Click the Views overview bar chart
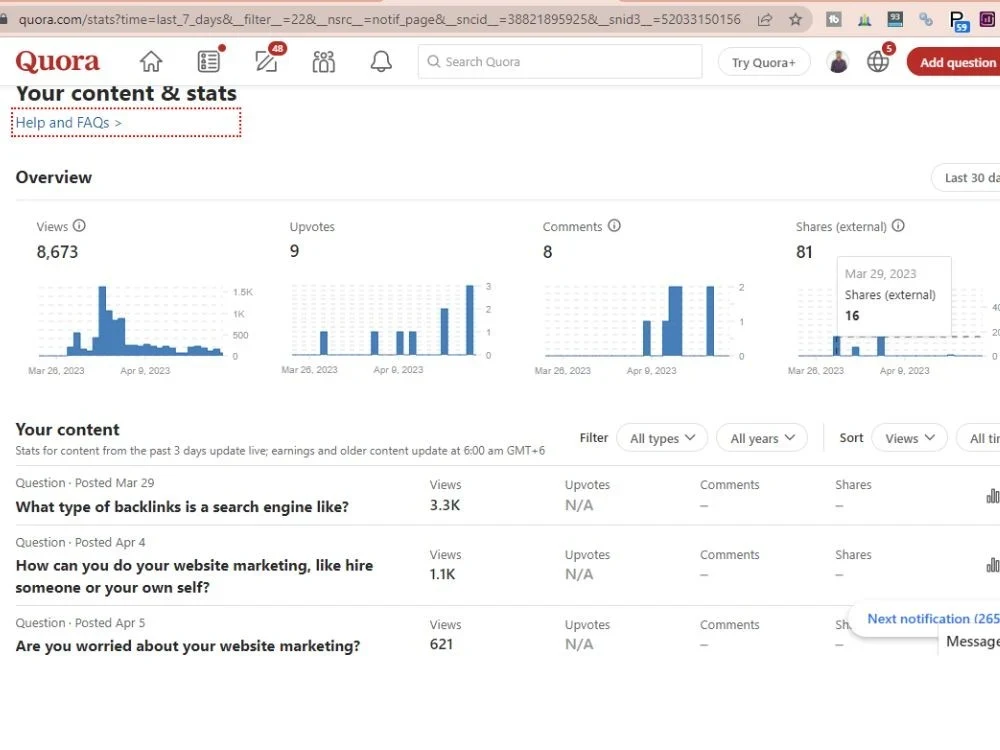The height and width of the screenshot is (750, 1000). (131, 321)
